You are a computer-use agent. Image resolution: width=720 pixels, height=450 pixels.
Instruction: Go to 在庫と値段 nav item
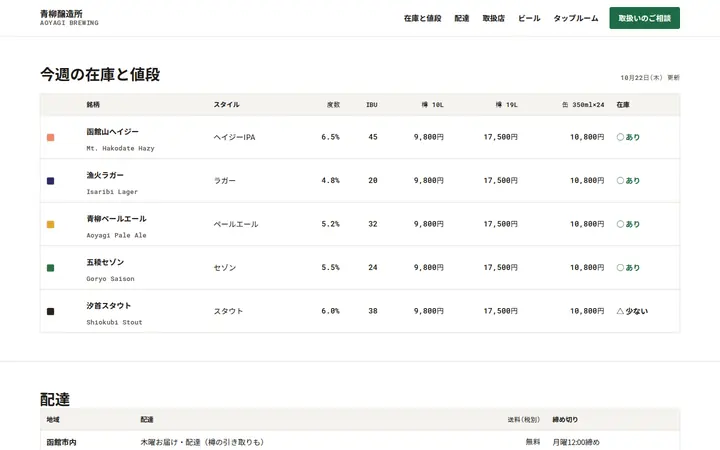tap(422, 18)
